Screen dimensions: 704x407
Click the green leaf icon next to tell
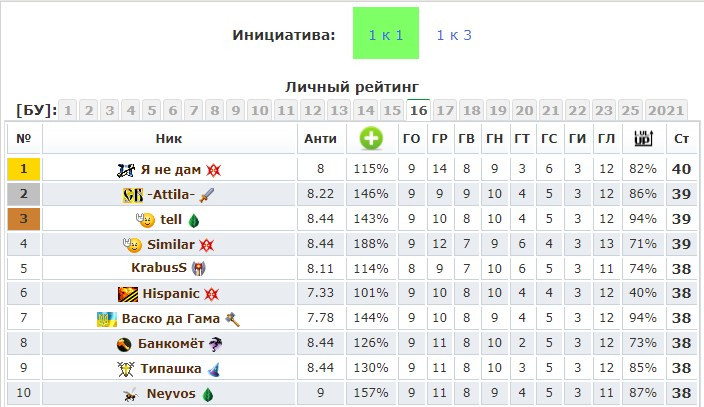pyautogui.click(x=194, y=220)
